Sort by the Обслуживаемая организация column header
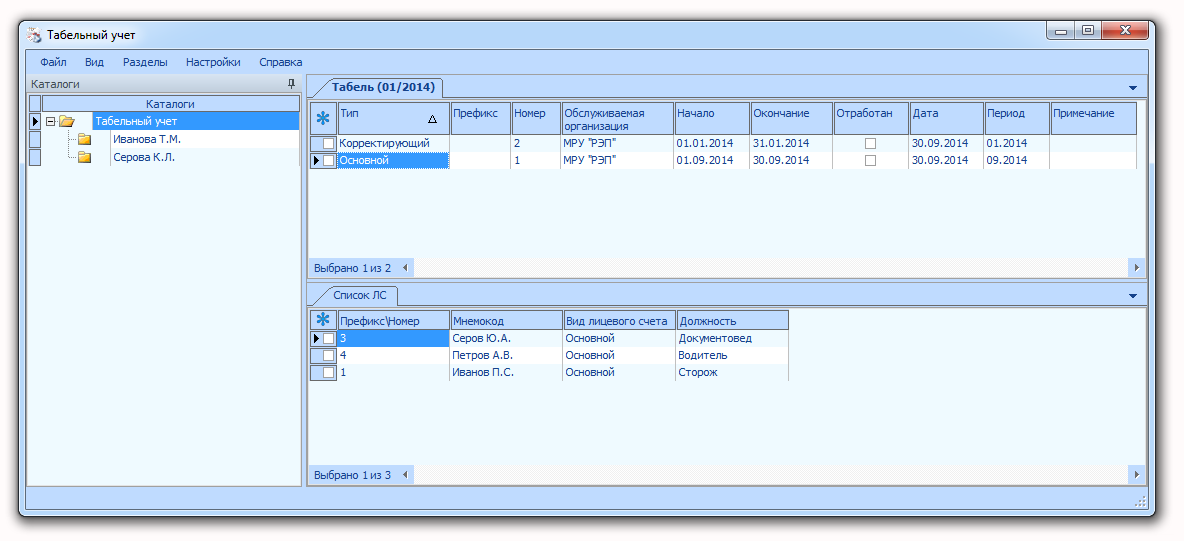 click(x=618, y=119)
